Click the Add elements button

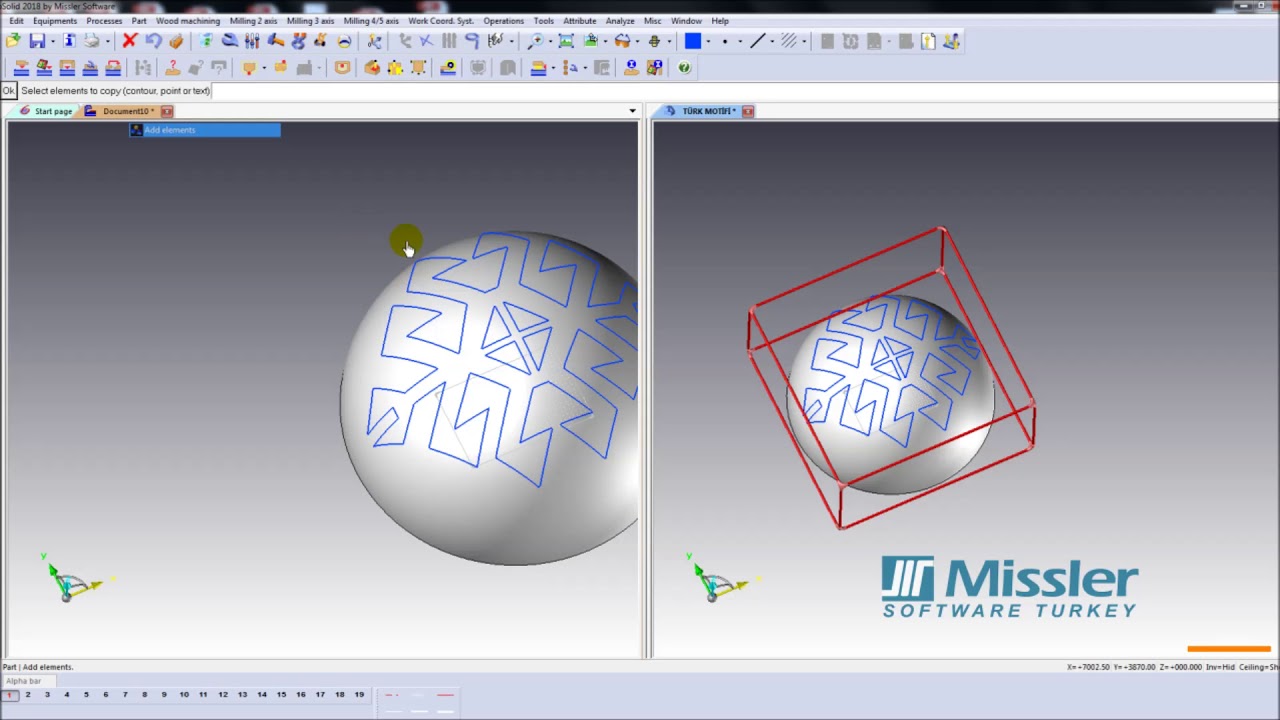click(x=206, y=130)
